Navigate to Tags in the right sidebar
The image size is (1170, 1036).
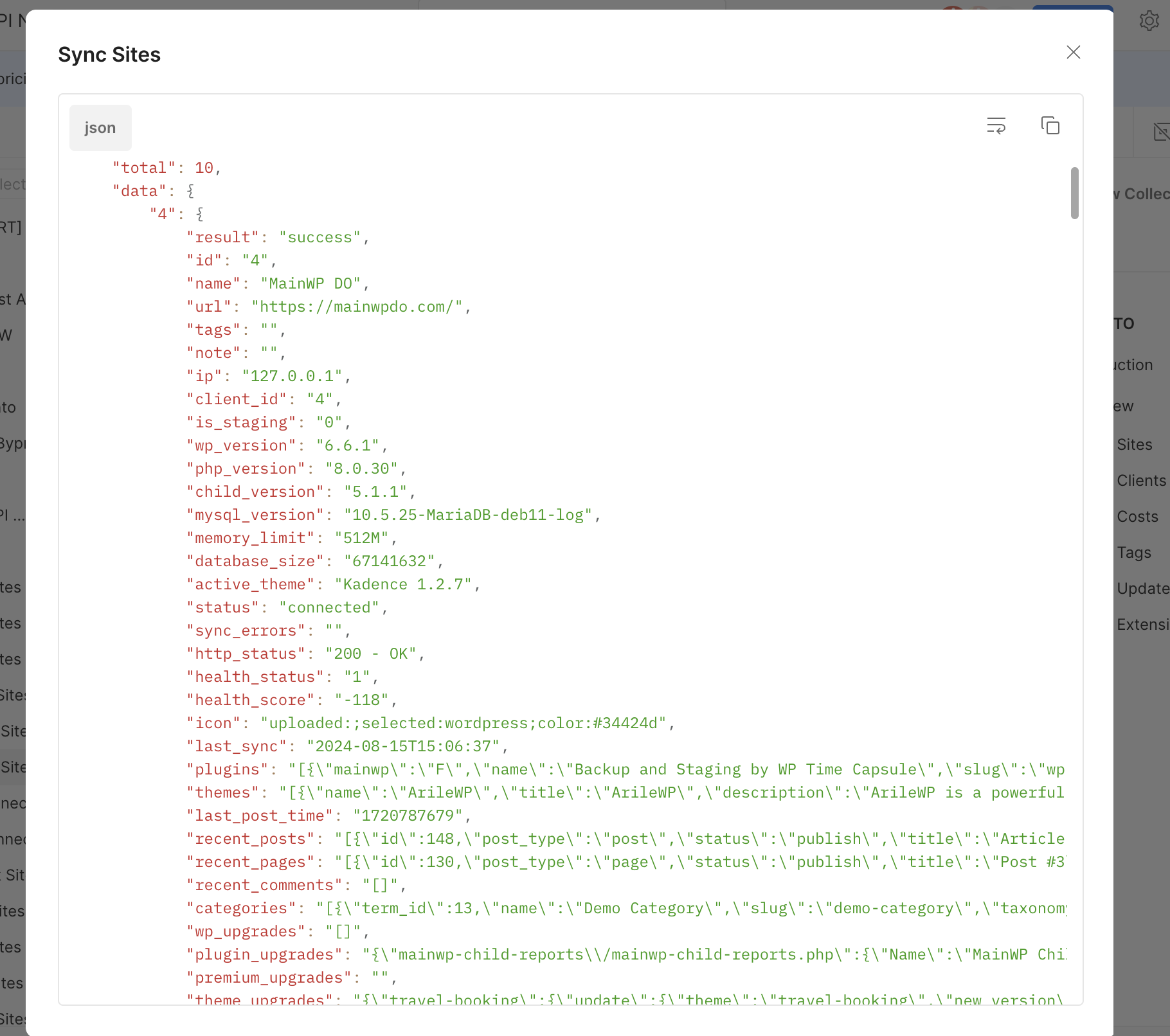click(x=1133, y=553)
